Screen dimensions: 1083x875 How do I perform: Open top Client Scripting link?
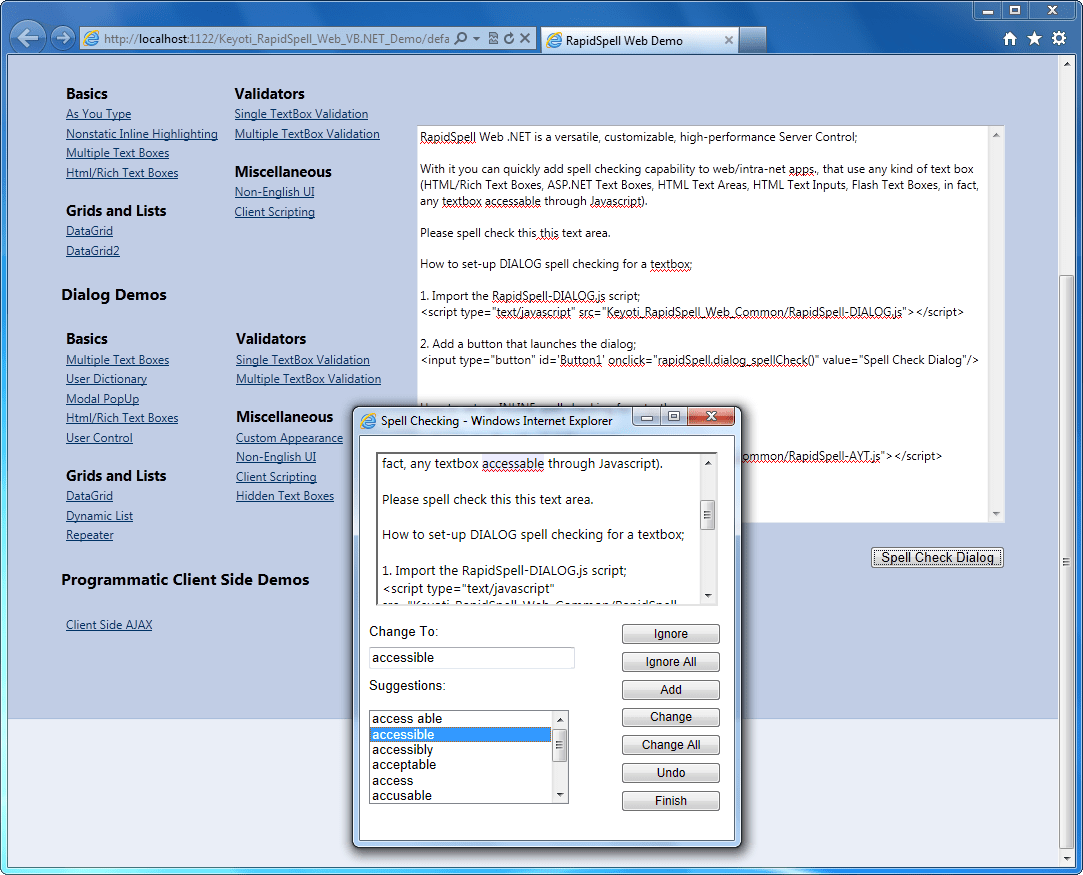pyautogui.click(x=274, y=212)
